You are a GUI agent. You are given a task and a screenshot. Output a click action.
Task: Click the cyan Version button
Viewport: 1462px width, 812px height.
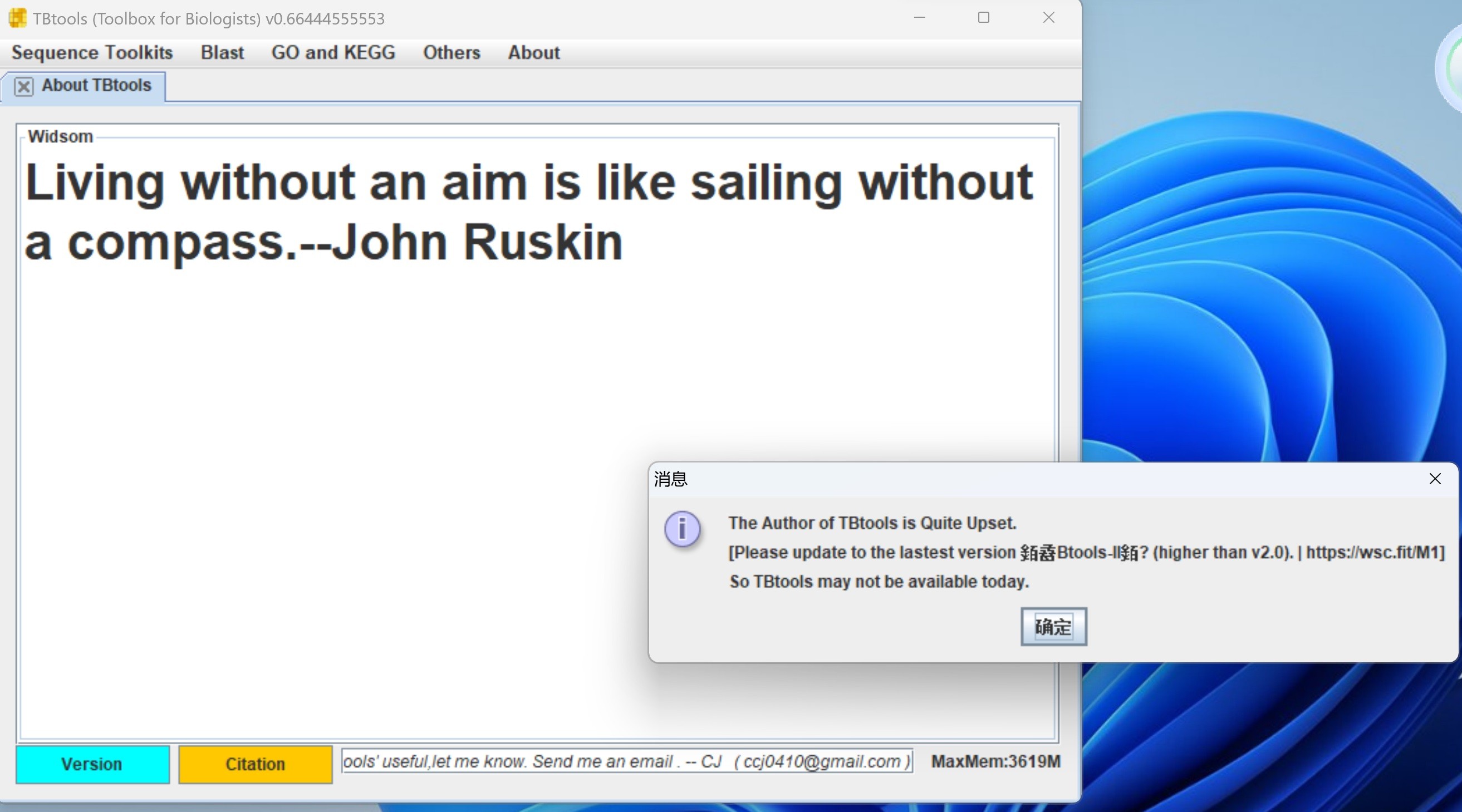click(92, 764)
